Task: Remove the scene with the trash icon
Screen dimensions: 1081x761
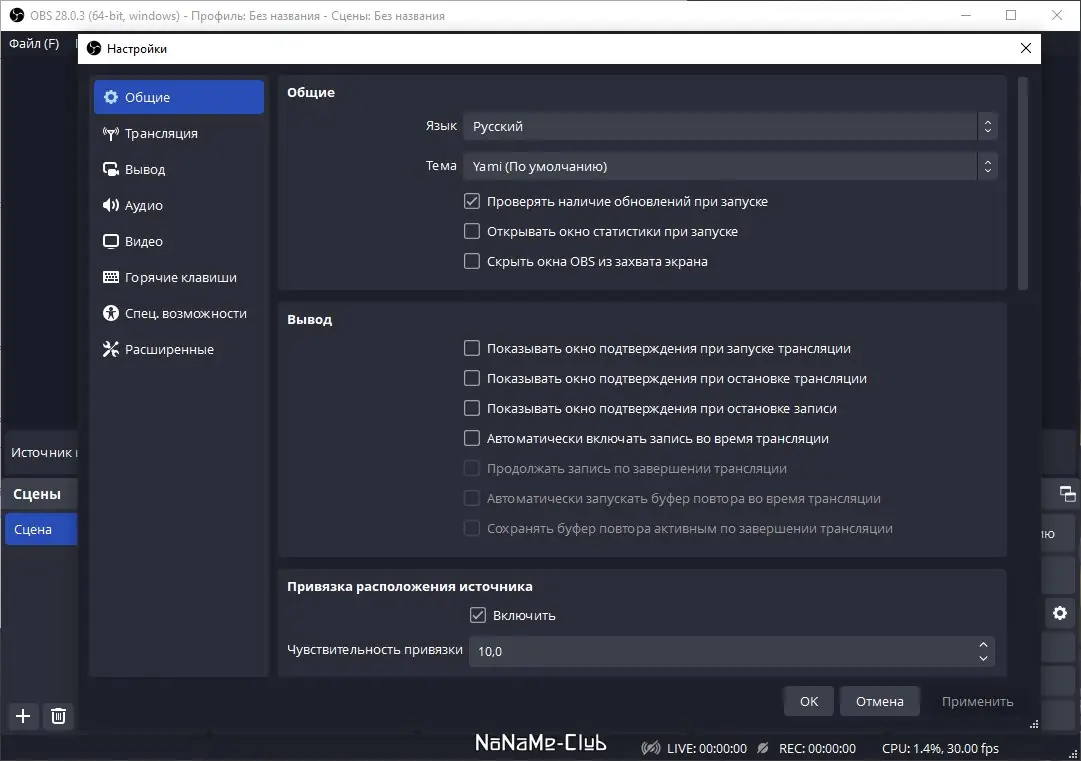Action: point(59,716)
